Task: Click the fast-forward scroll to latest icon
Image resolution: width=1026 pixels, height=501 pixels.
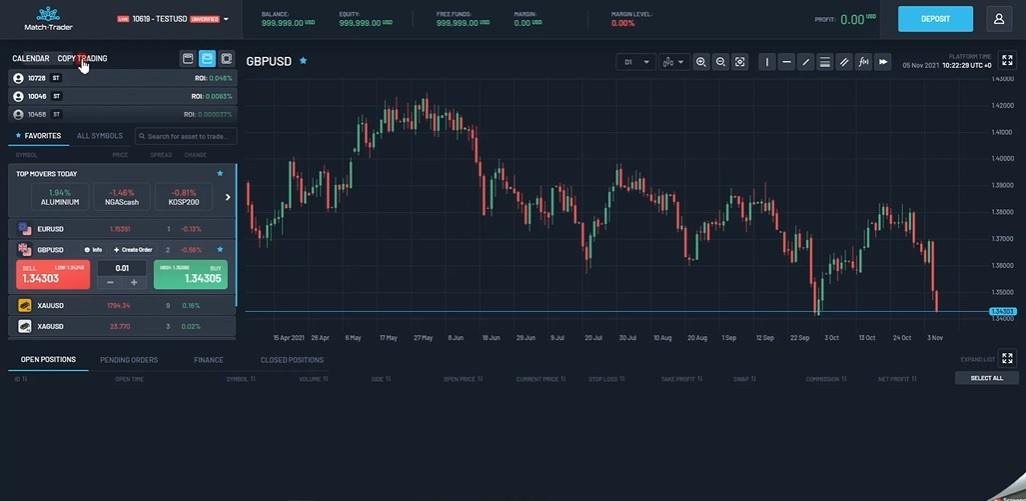Action: click(x=883, y=62)
